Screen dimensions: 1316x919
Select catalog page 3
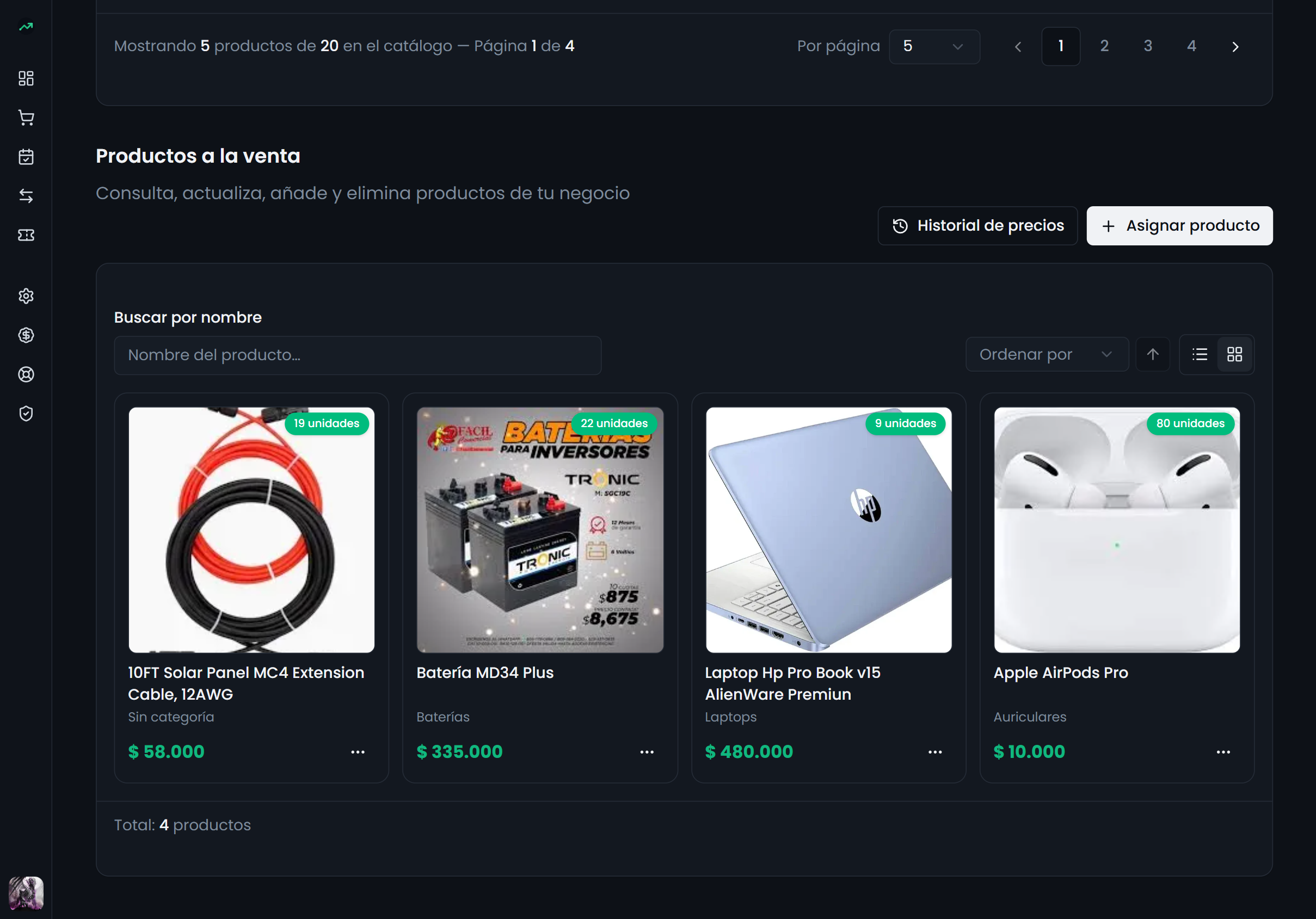[x=1148, y=46]
